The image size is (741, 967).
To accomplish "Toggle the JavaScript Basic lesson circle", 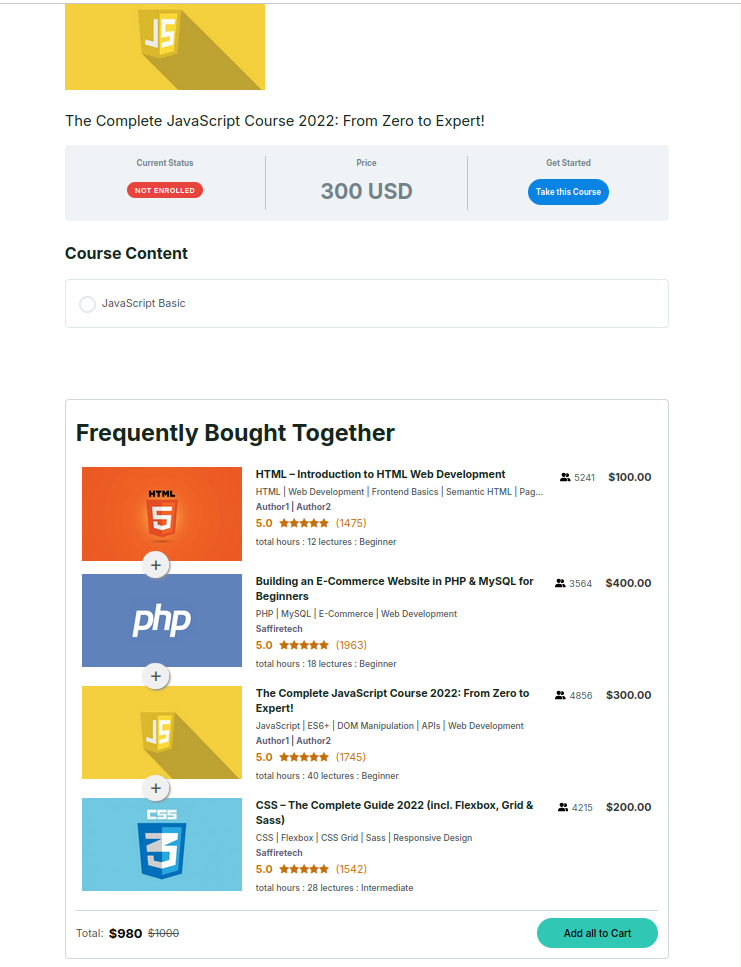I will pyautogui.click(x=87, y=304).
